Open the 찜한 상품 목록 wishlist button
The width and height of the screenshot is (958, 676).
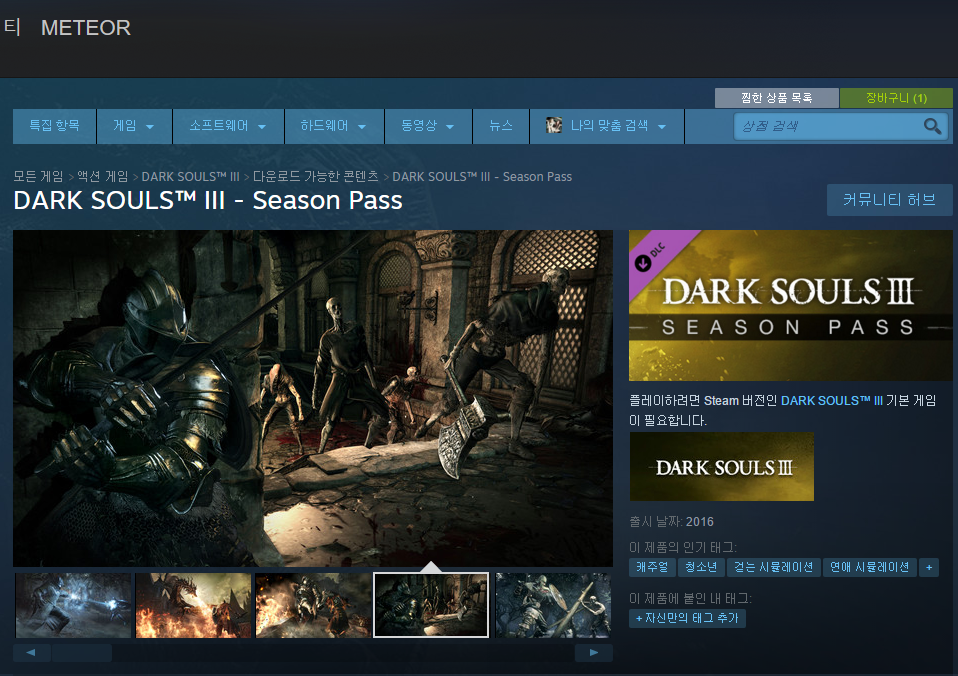click(x=777, y=98)
